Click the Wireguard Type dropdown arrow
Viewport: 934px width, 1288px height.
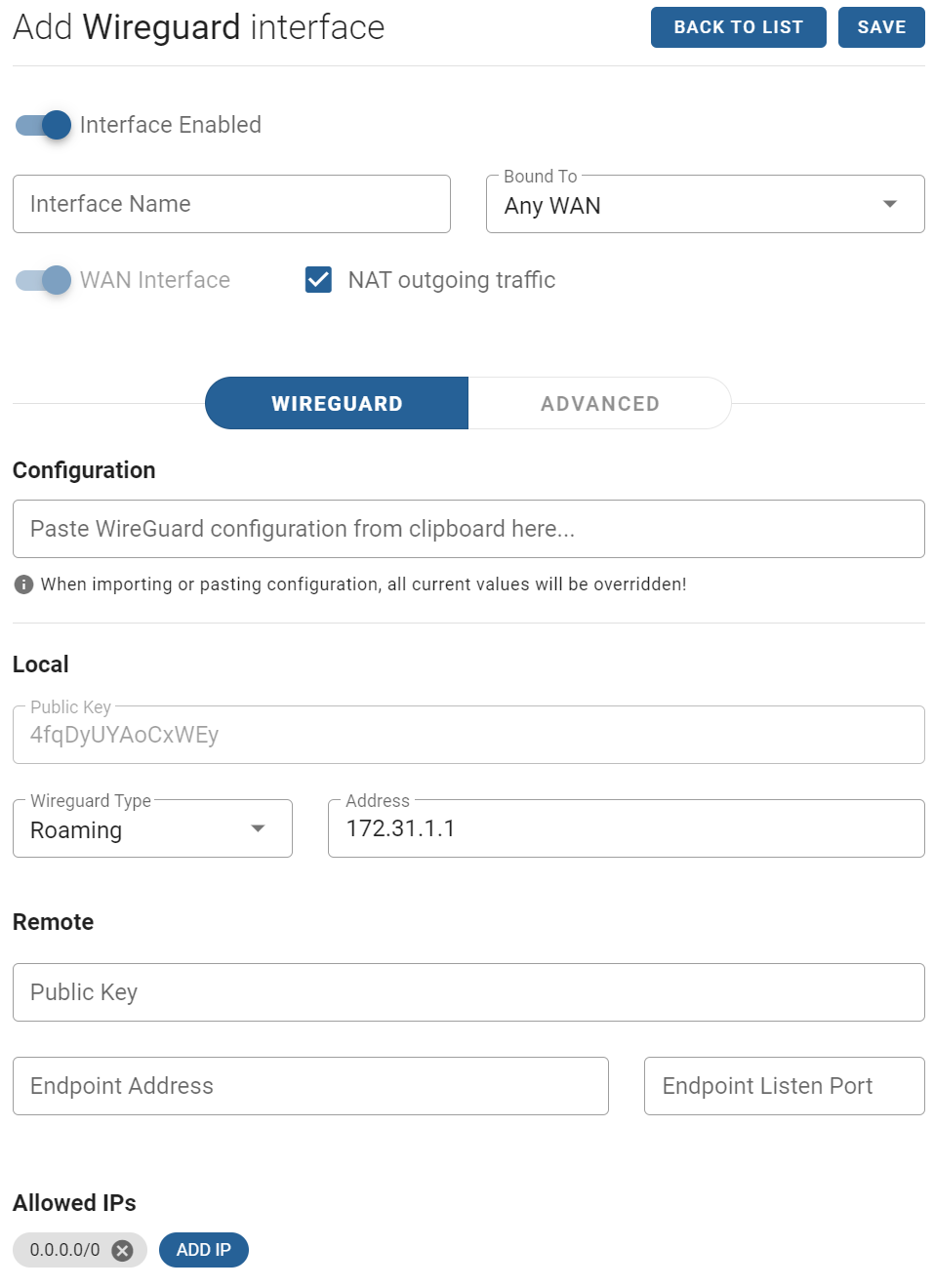[258, 828]
